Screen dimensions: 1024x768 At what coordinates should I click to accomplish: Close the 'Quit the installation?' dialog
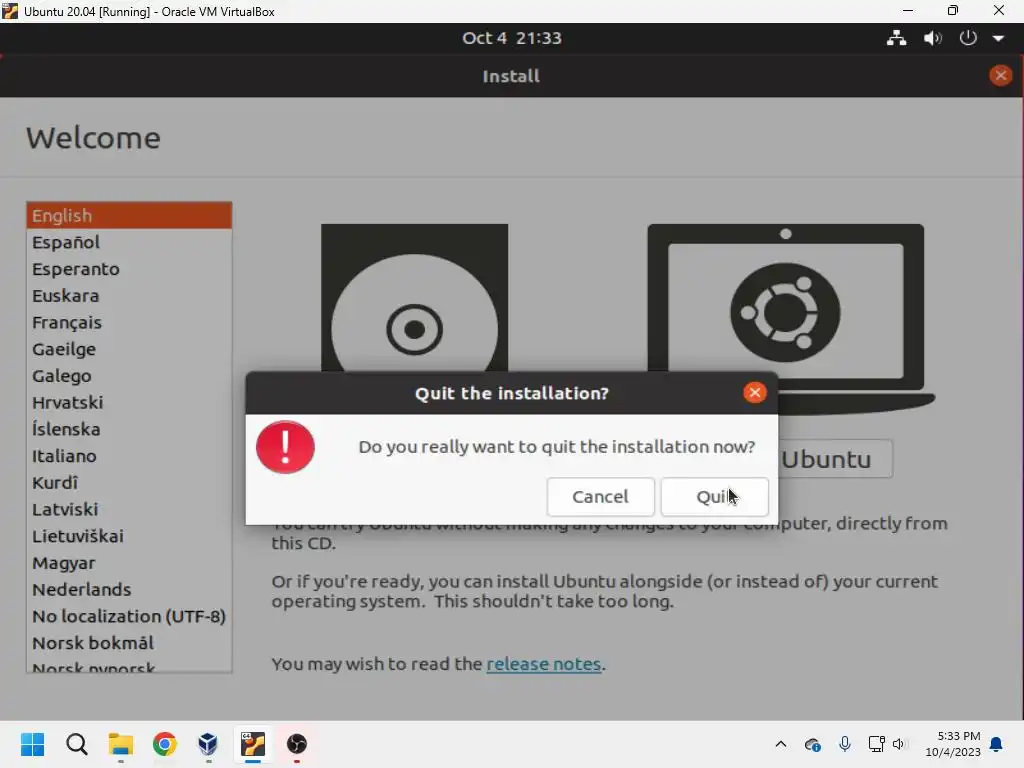[754, 392]
